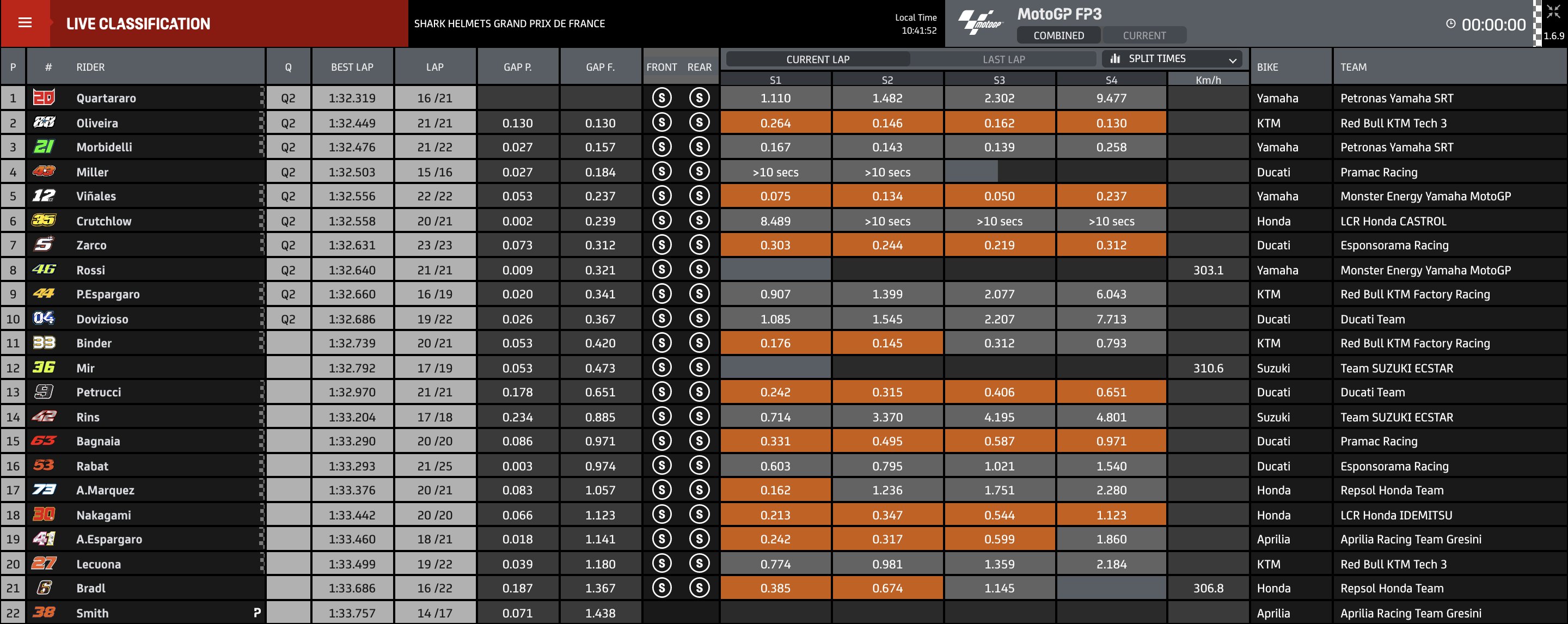Click the LIVE CLASSIFICATION title
Image resolution: width=1568 pixels, height=624 pixels.
click(138, 24)
